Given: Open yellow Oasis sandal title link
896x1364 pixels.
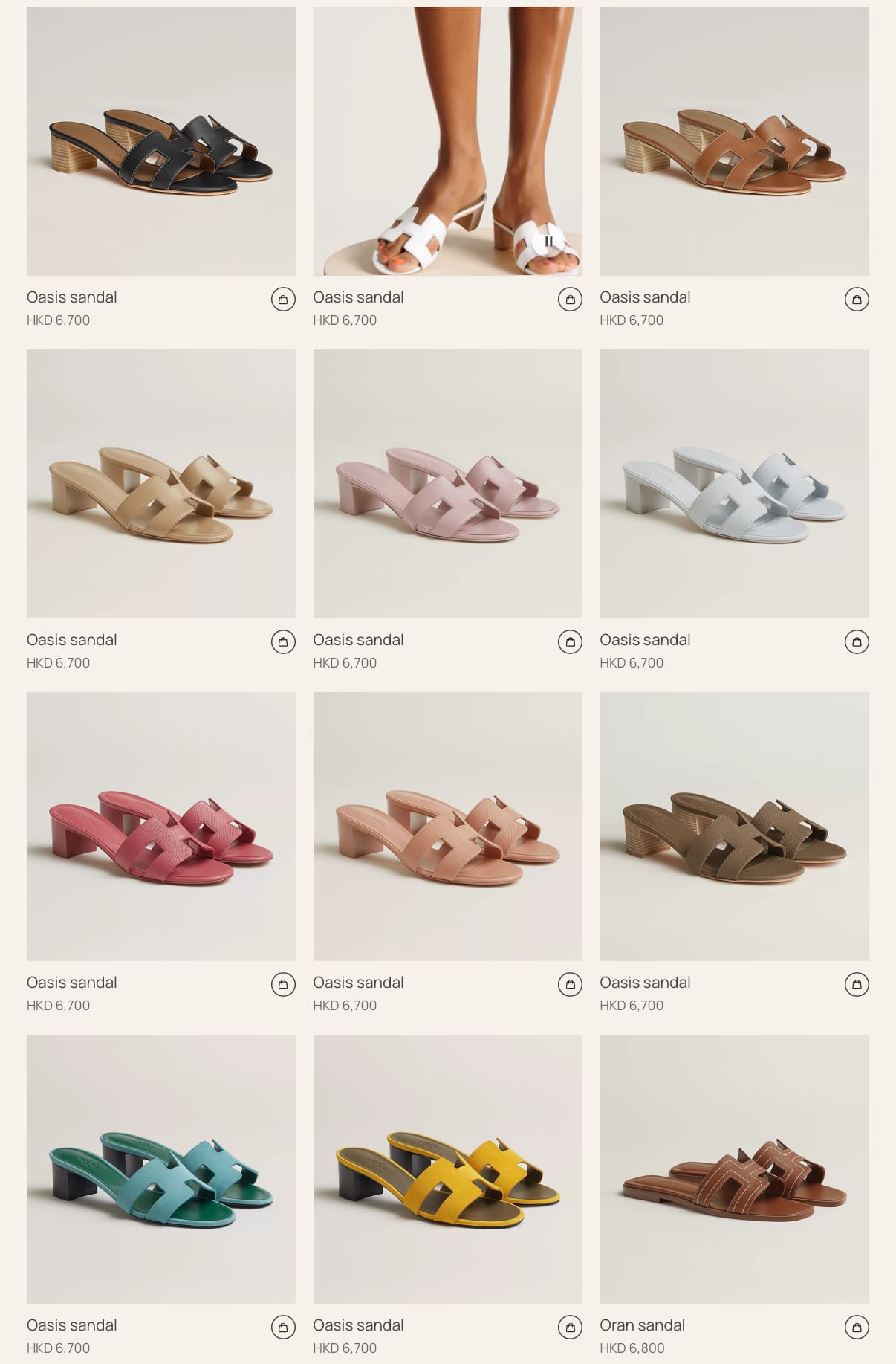Looking at the screenshot, I should click(x=358, y=1325).
